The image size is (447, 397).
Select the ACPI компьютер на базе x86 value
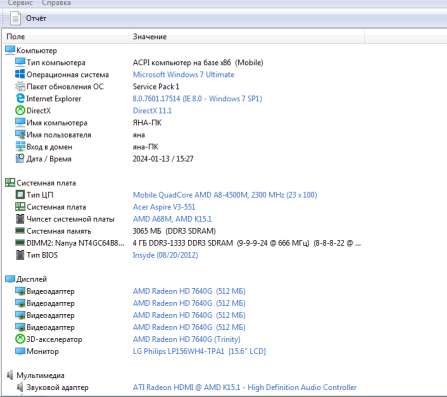click(x=198, y=62)
